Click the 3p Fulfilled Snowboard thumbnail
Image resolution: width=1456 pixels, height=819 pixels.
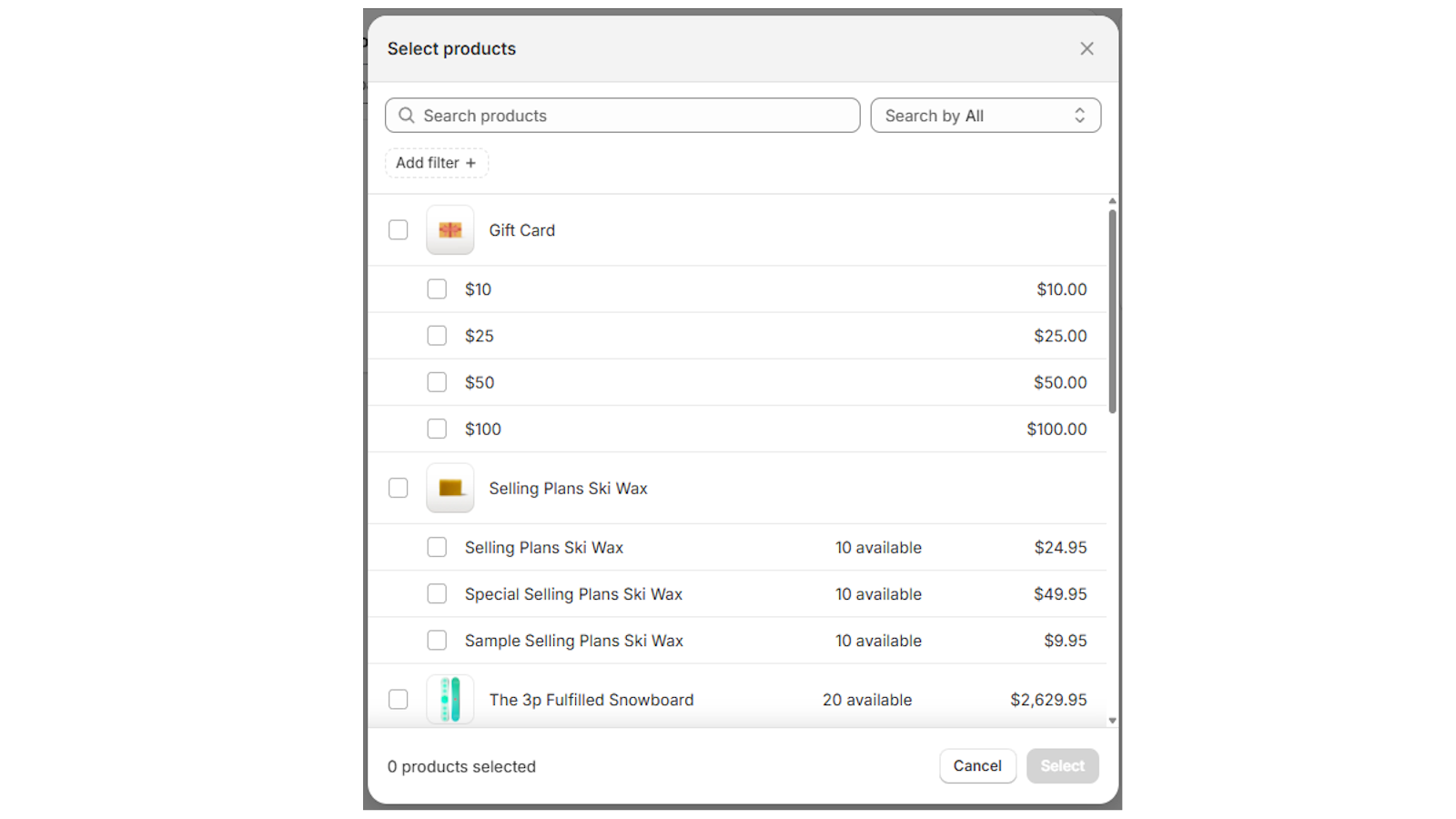pos(450,699)
